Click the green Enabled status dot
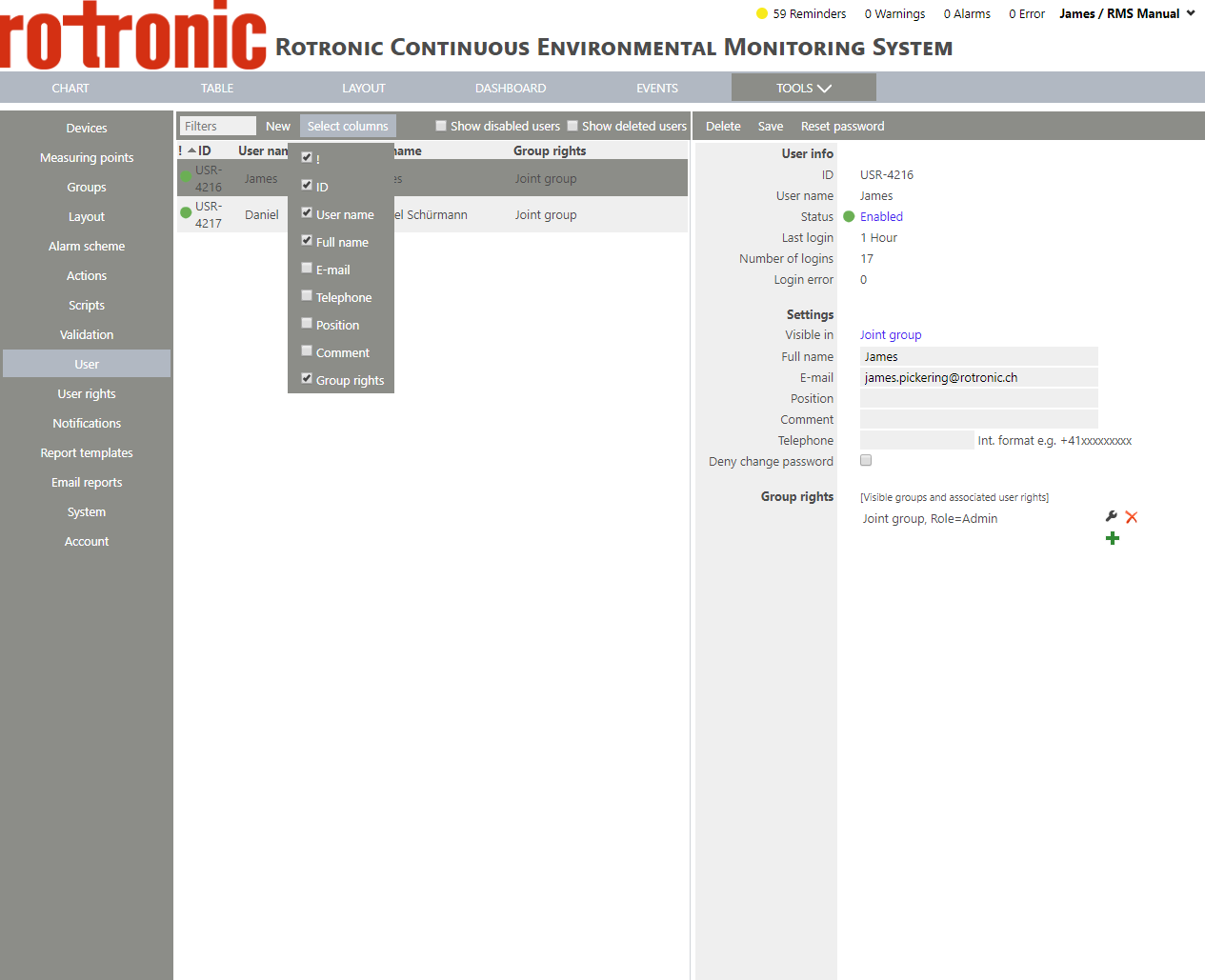The height and width of the screenshot is (980, 1205). pos(849,216)
